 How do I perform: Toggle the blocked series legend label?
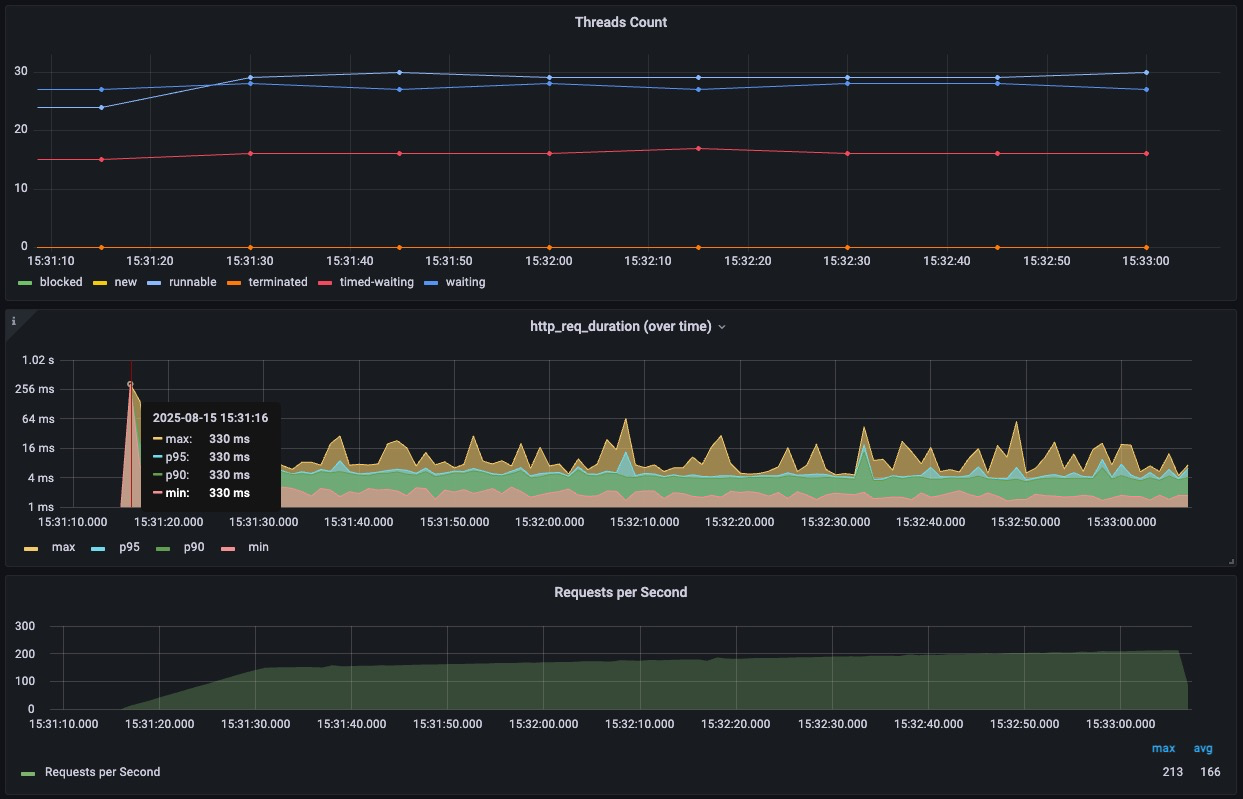pyautogui.click(x=61, y=282)
